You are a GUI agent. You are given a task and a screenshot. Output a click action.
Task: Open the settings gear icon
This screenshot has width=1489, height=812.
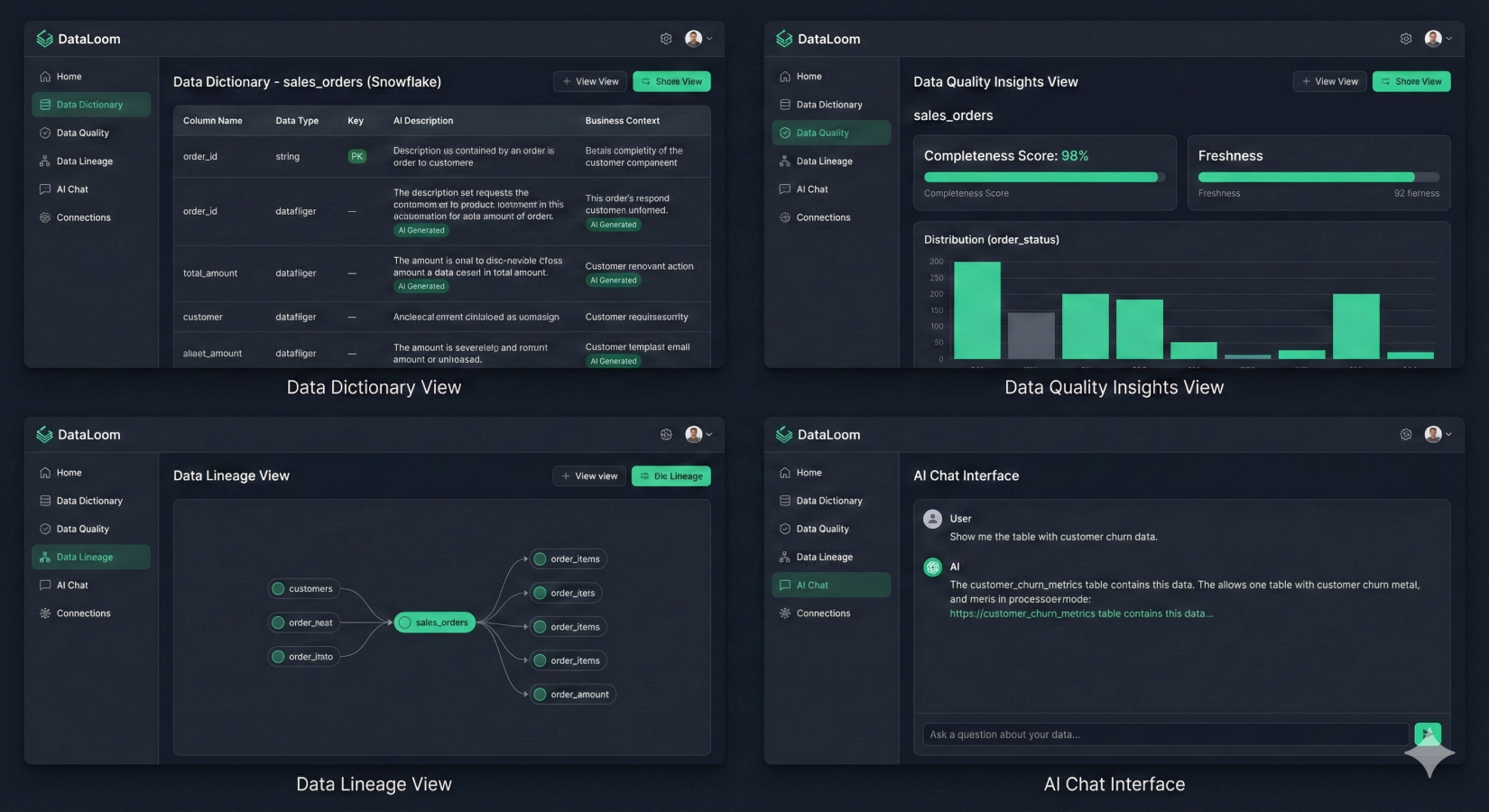pos(666,38)
